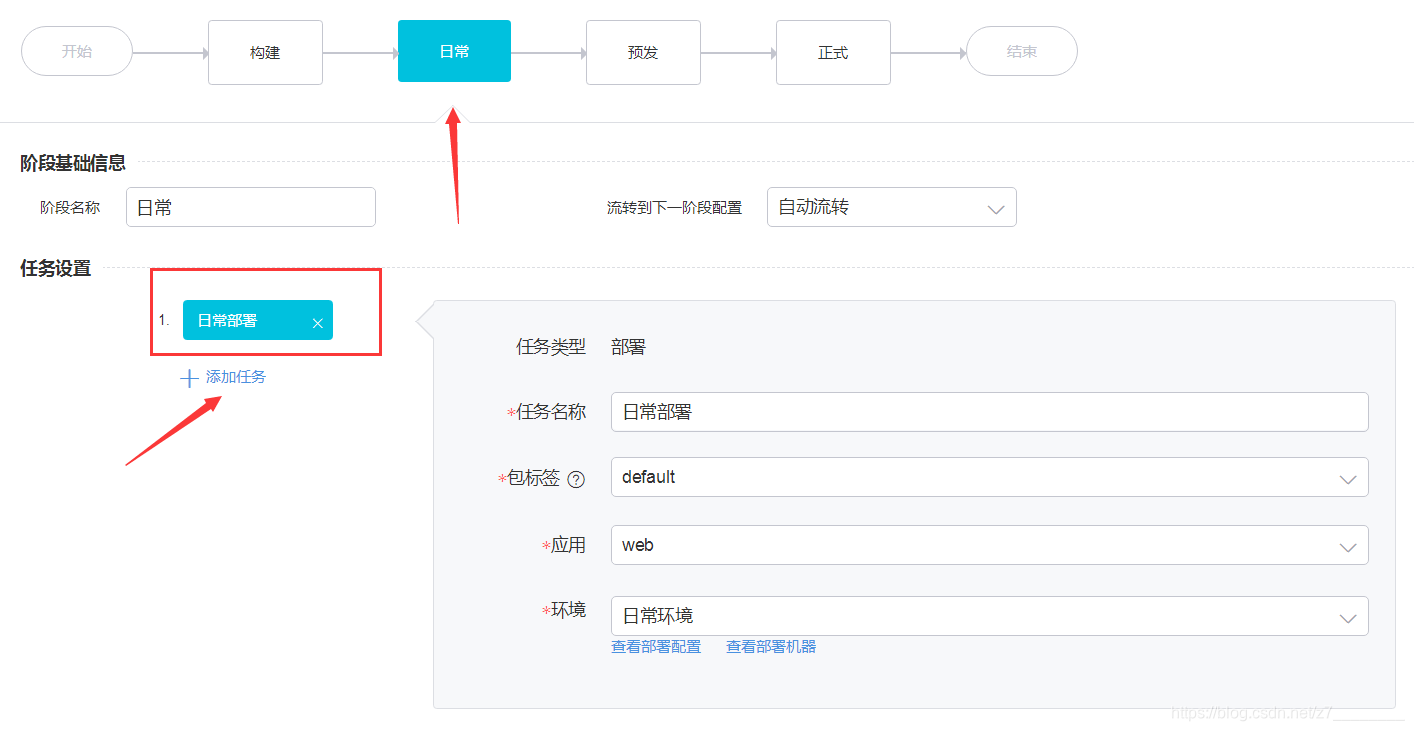The image size is (1414, 731).
Task: Open the 查看部署配置 link
Action: click(656, 647)
